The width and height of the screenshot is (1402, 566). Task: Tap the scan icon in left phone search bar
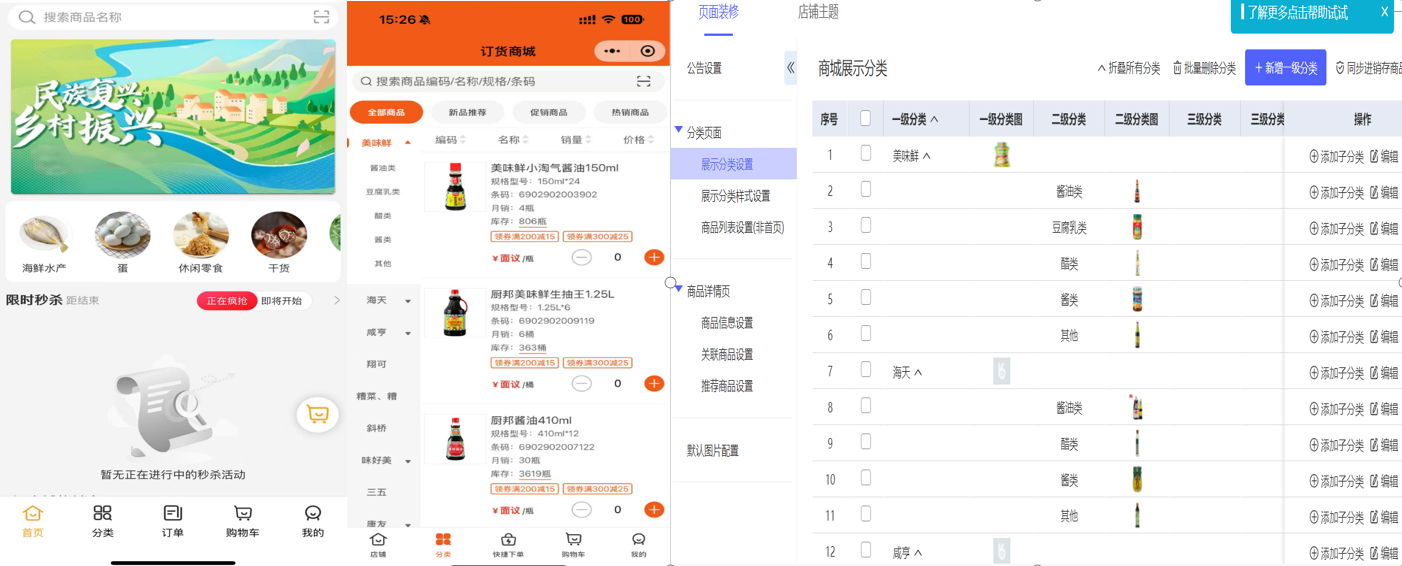(x=321, y=17)
